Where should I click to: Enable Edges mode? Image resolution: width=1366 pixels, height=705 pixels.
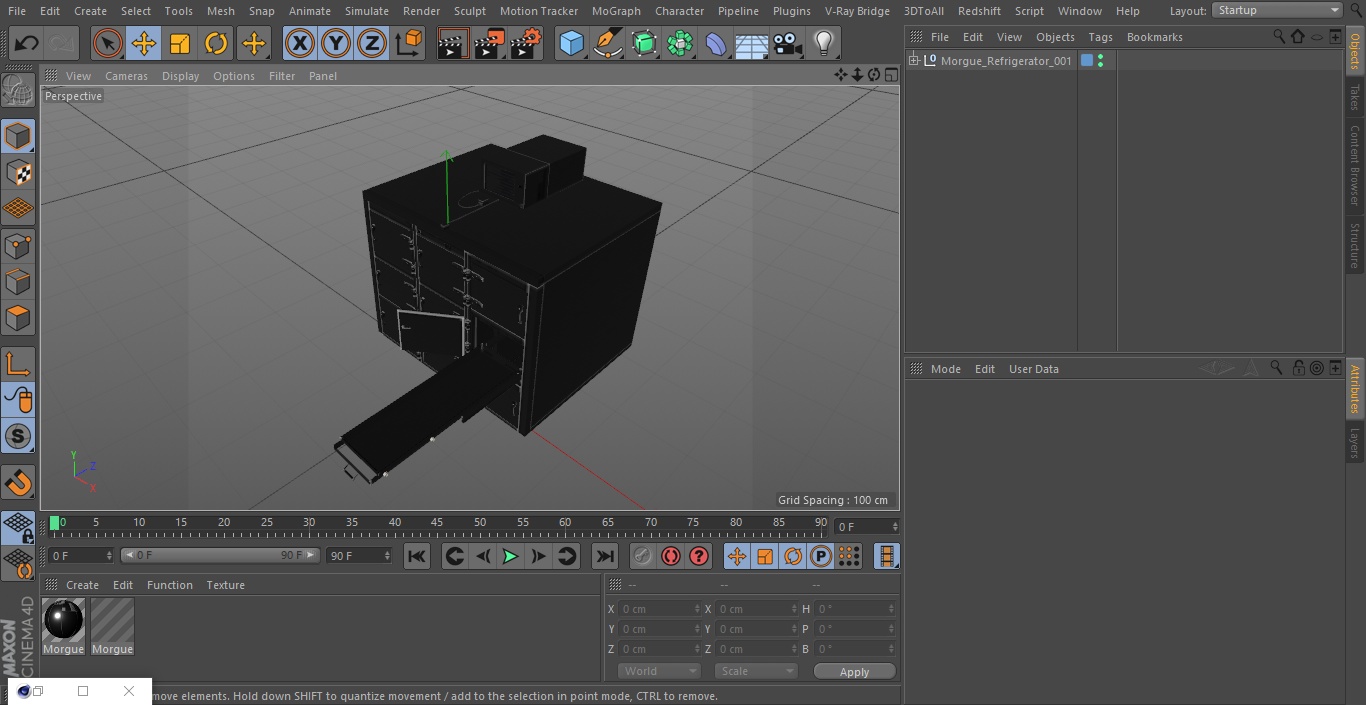pos(18,282)
